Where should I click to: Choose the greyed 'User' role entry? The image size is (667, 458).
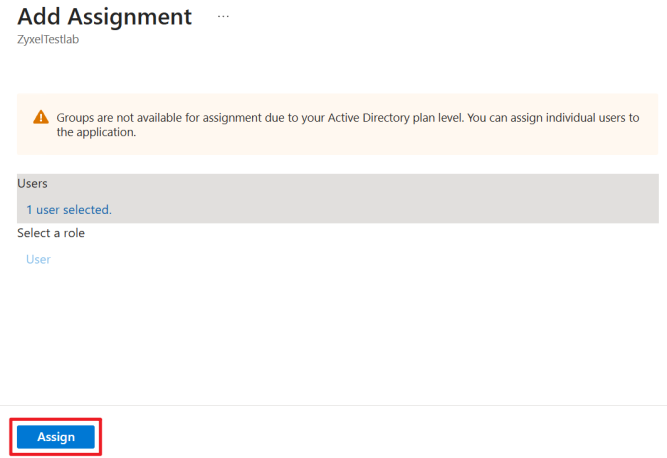pyautogui.click(x=38, y=259)
